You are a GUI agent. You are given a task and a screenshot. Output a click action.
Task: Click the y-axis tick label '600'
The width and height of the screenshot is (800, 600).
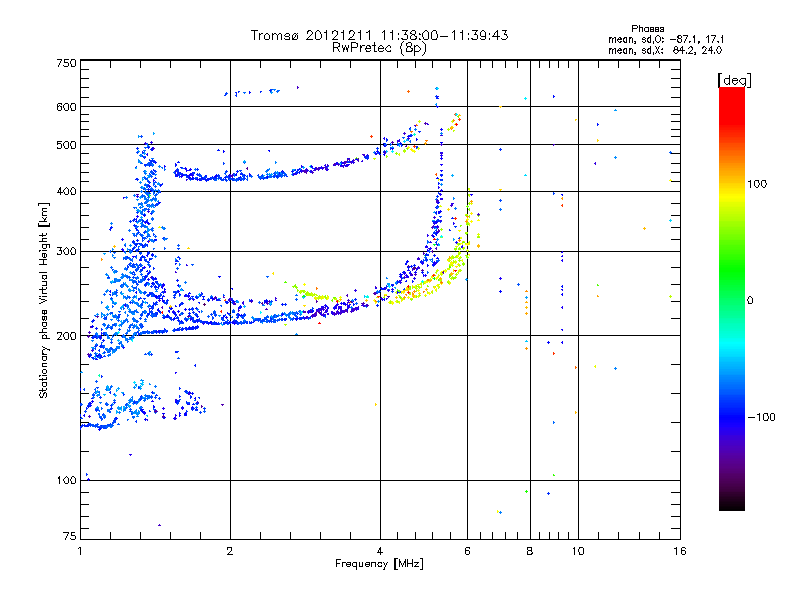66,107
